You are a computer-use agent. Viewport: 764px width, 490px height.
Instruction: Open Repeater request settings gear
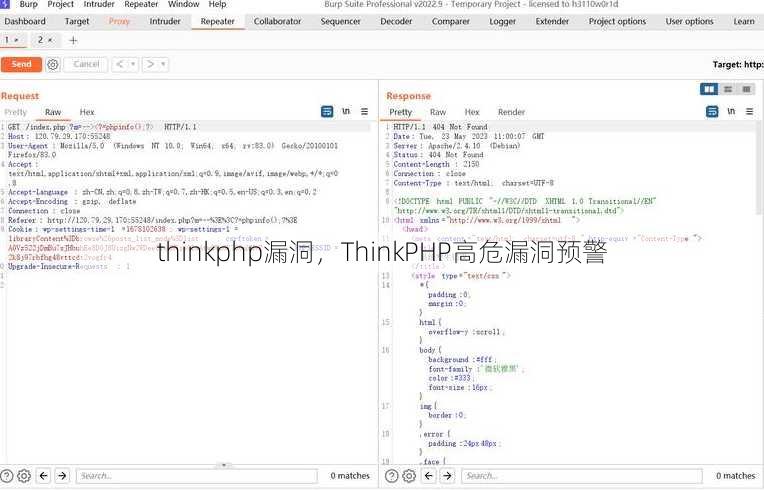(x=53, y=64)
